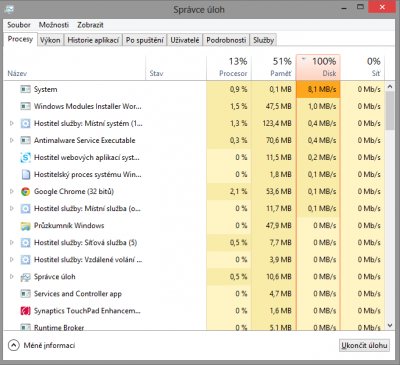This screenshot has width=400, height=365.
Task: Click the Průzkumník Windows folder icon
Action: (25, 226)
